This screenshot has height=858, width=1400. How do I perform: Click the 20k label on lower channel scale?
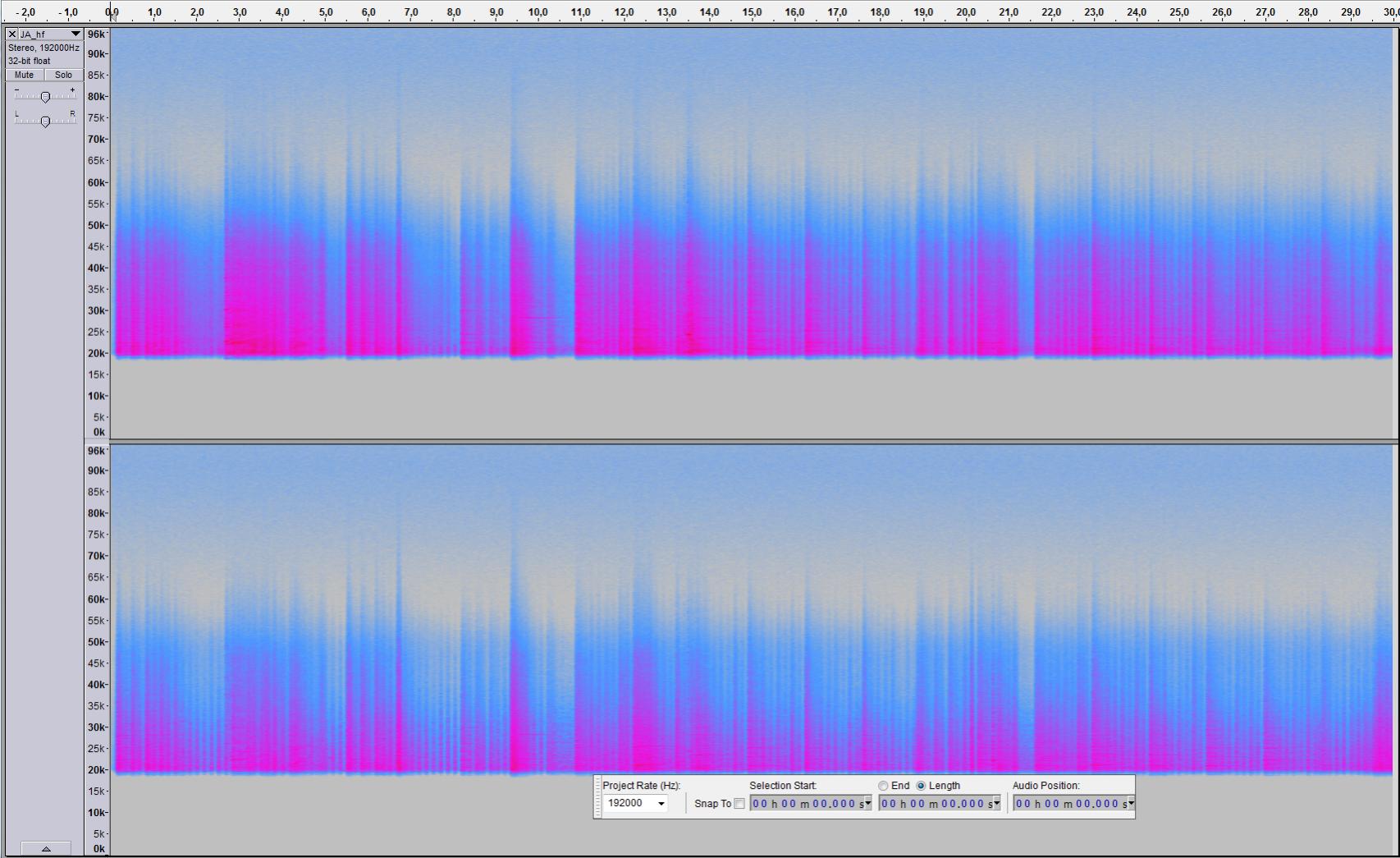pyautogui.click(x=96, y=770)
